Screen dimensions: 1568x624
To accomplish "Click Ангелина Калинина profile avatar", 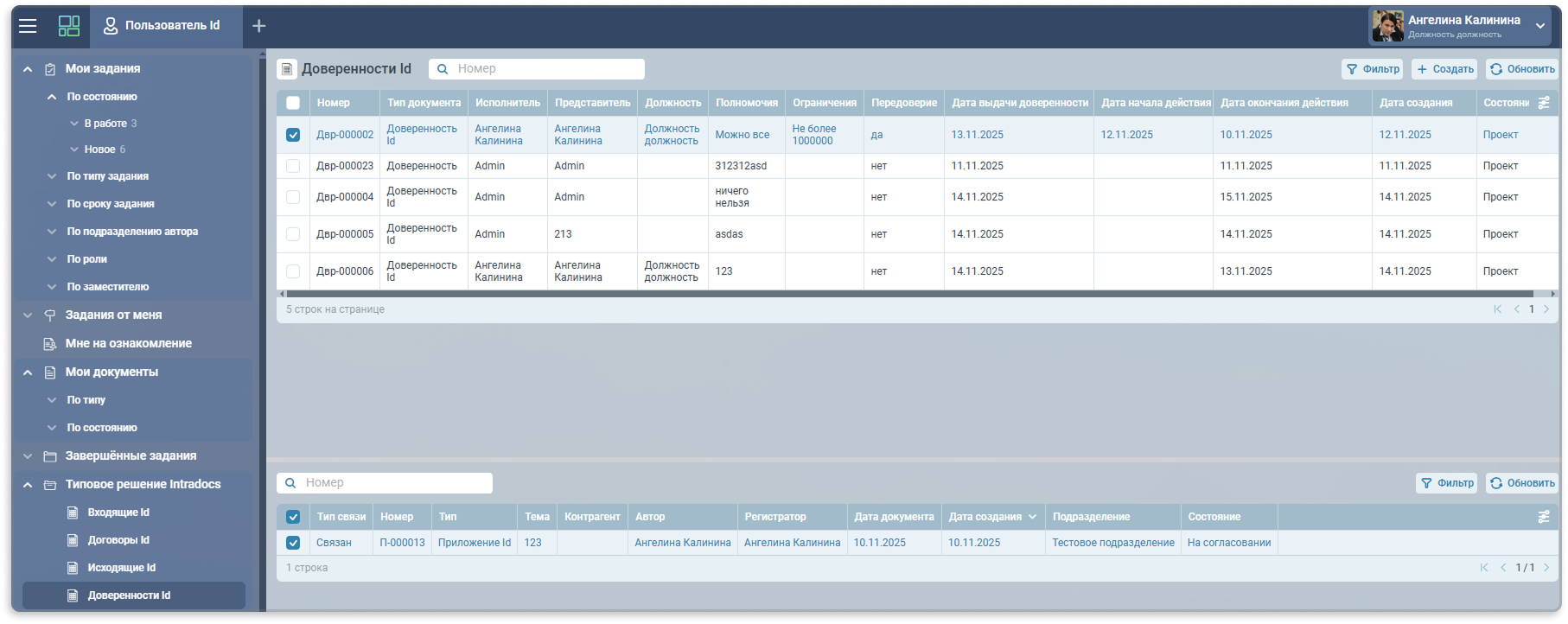I will (1387, 26).
